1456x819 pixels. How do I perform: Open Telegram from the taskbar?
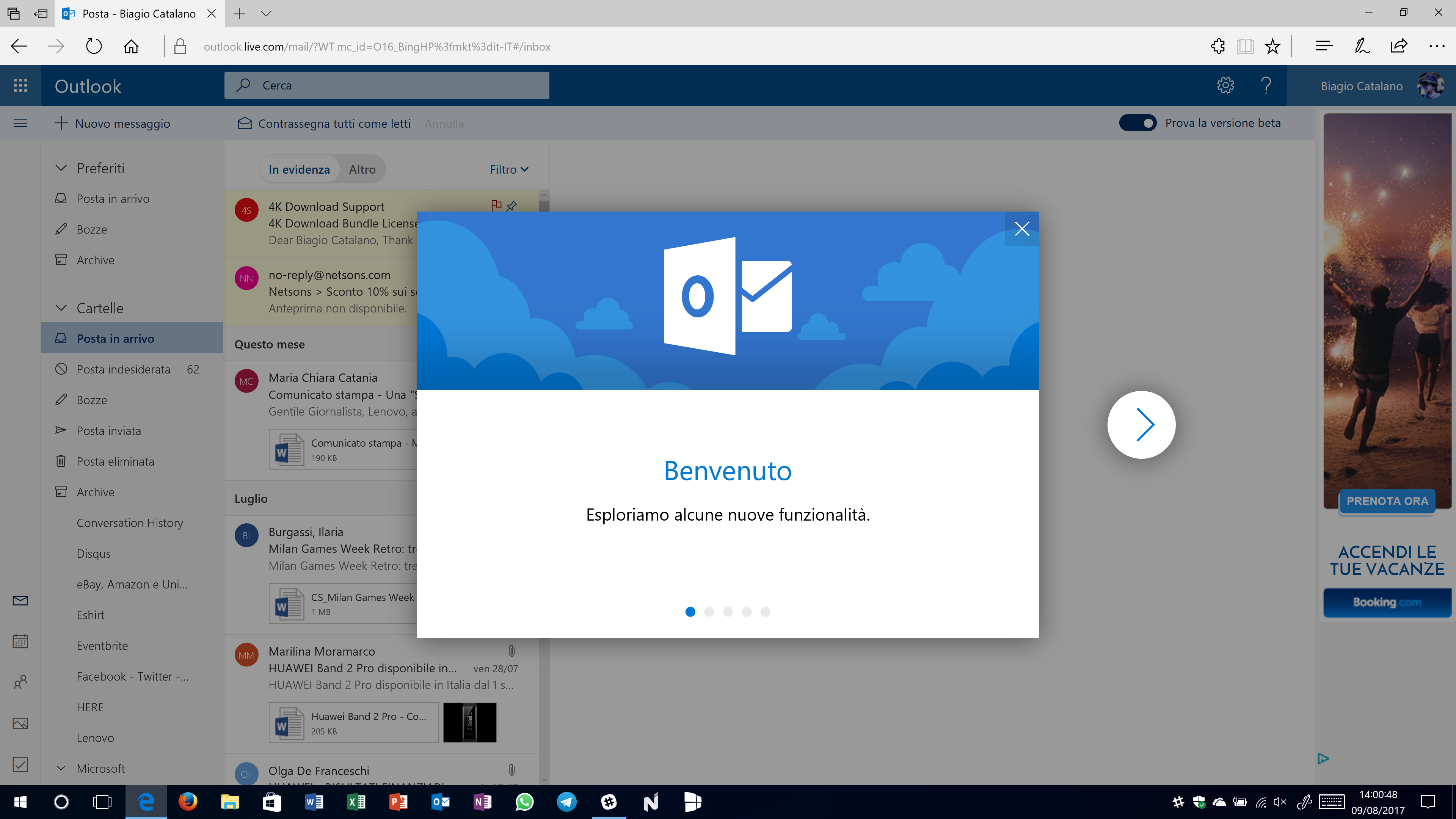tap(566, 802)
